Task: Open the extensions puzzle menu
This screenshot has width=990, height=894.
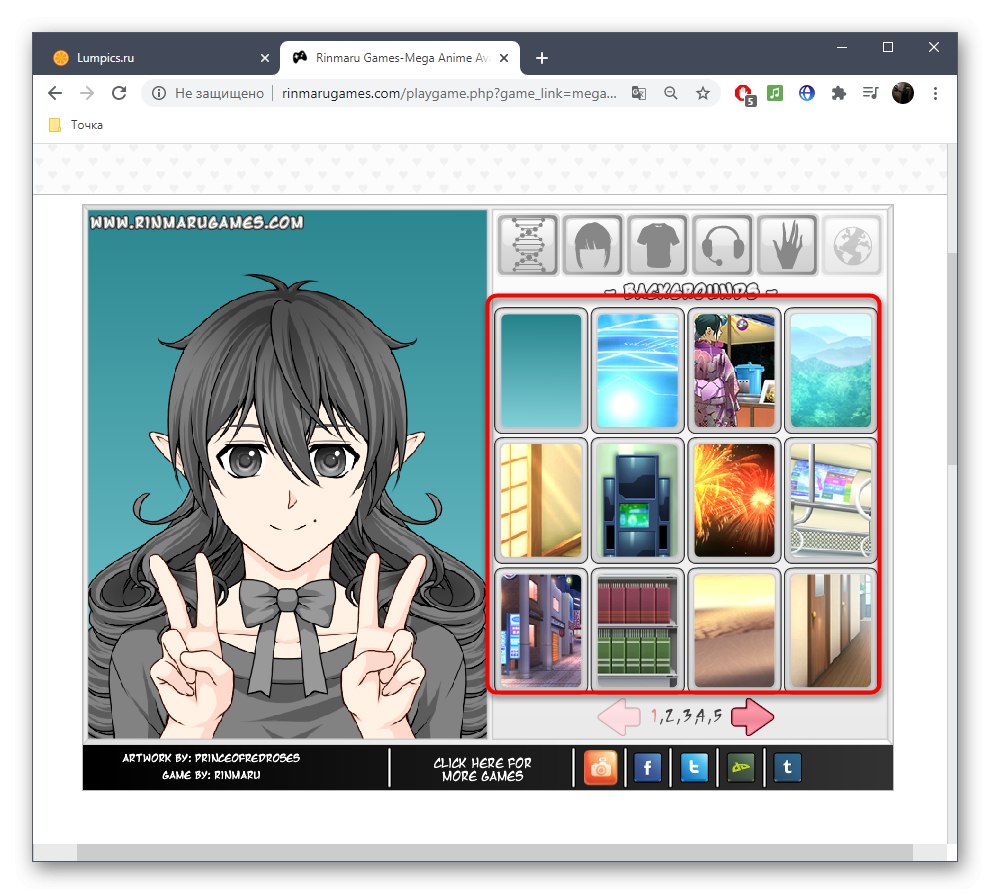Action: click(838, 93)
